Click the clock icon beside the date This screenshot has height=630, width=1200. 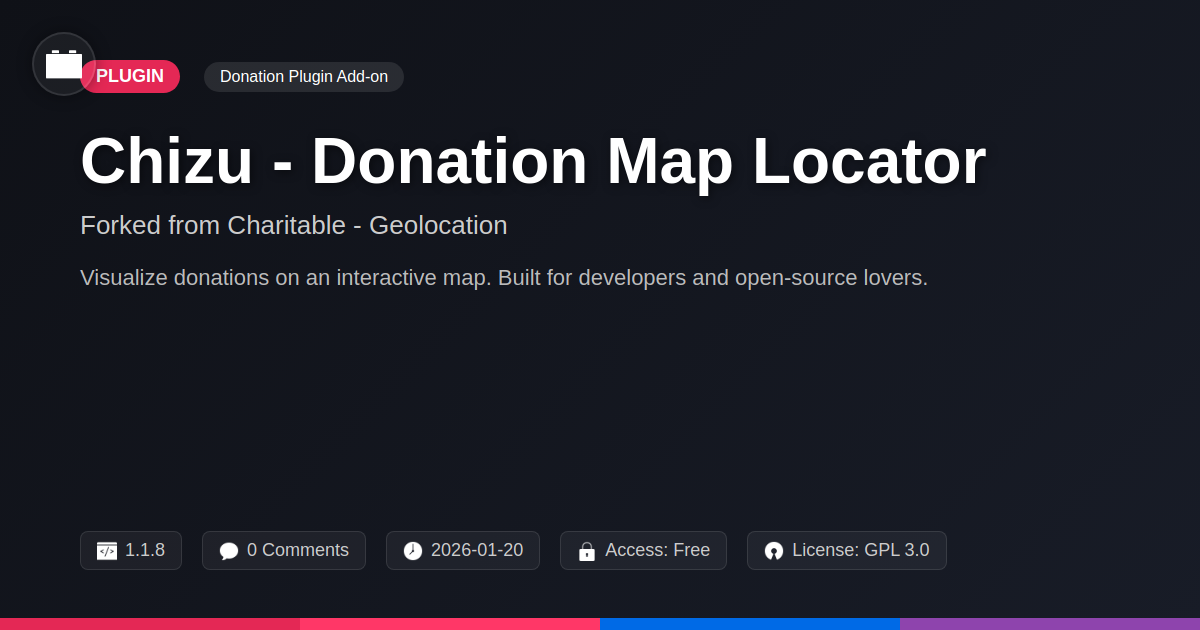[x=413, y=551]
